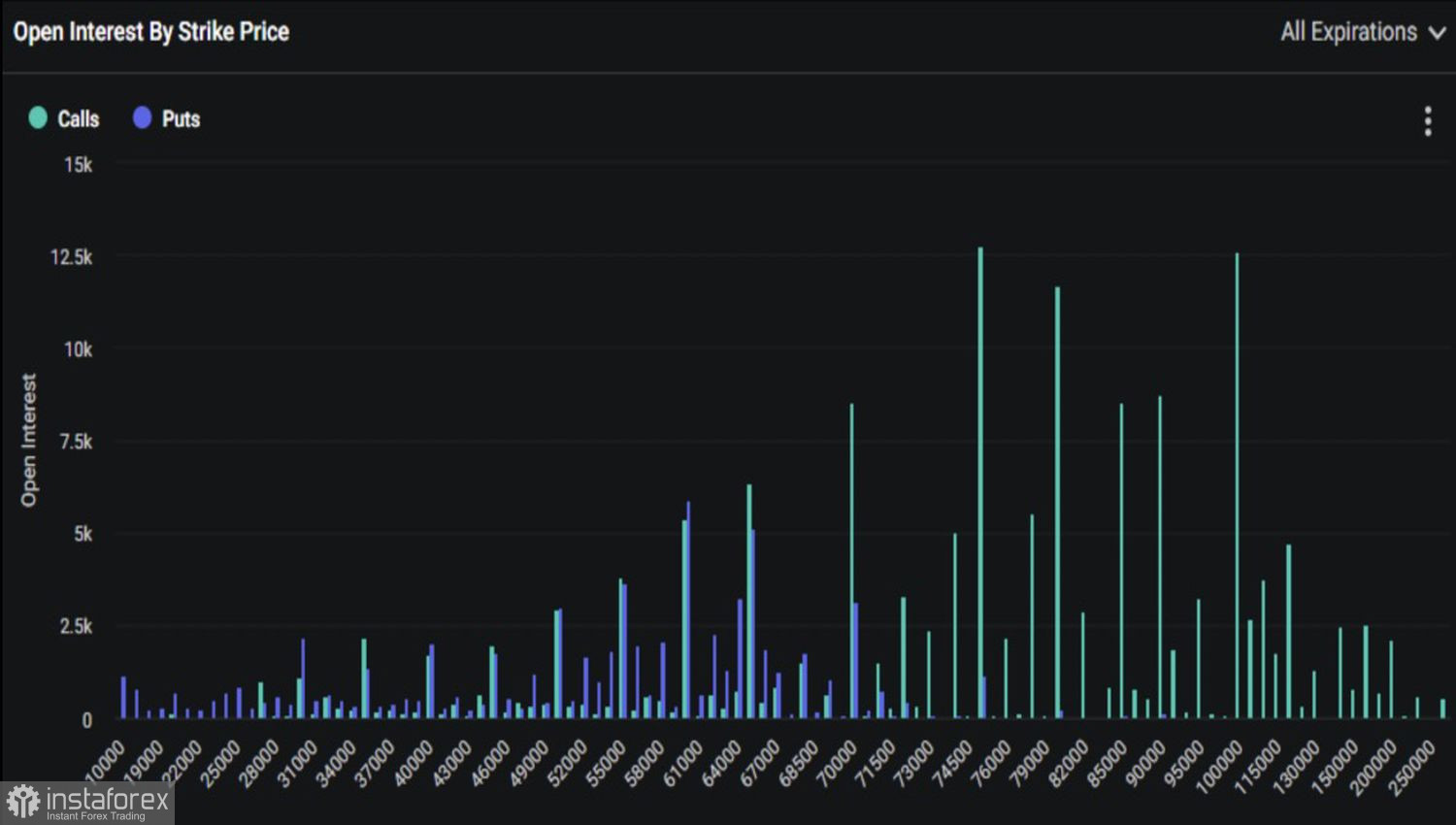Click the 2.5k y-axis label
This screenshot has width=1456, height=825.
75,626
